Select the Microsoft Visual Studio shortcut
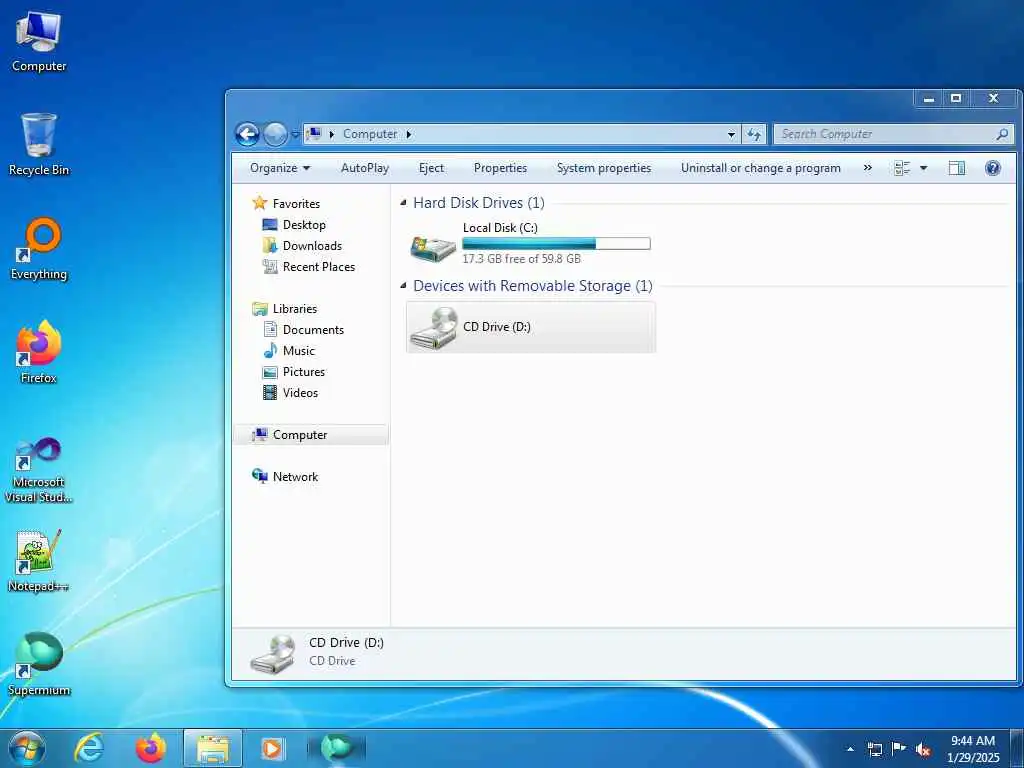 [x=39, y=470]
